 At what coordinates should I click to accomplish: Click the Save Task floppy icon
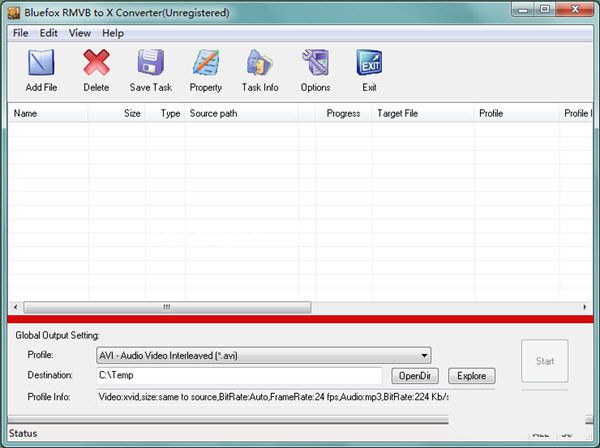point(151,62)
